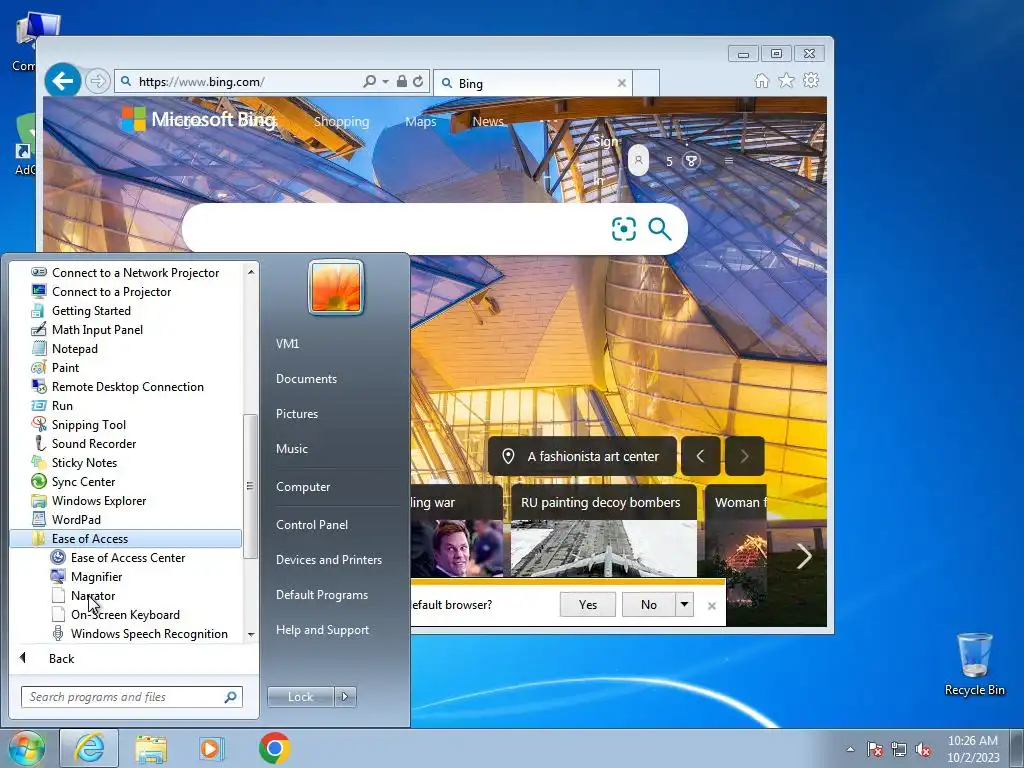Open Pictures library
This screenshot has width=1024, height=768.
coord(296,413)
